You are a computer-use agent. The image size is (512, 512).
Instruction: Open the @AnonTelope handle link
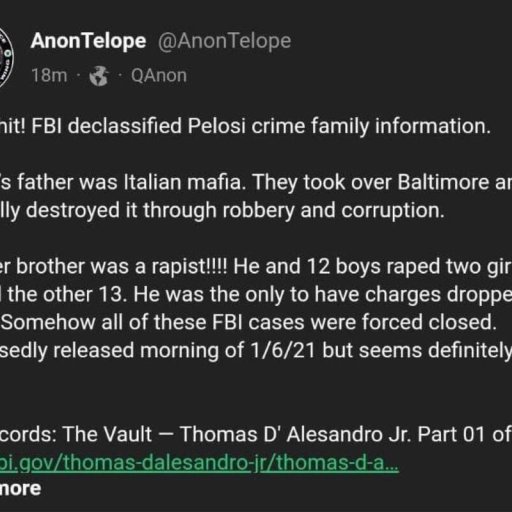click(x=224, y=41)
